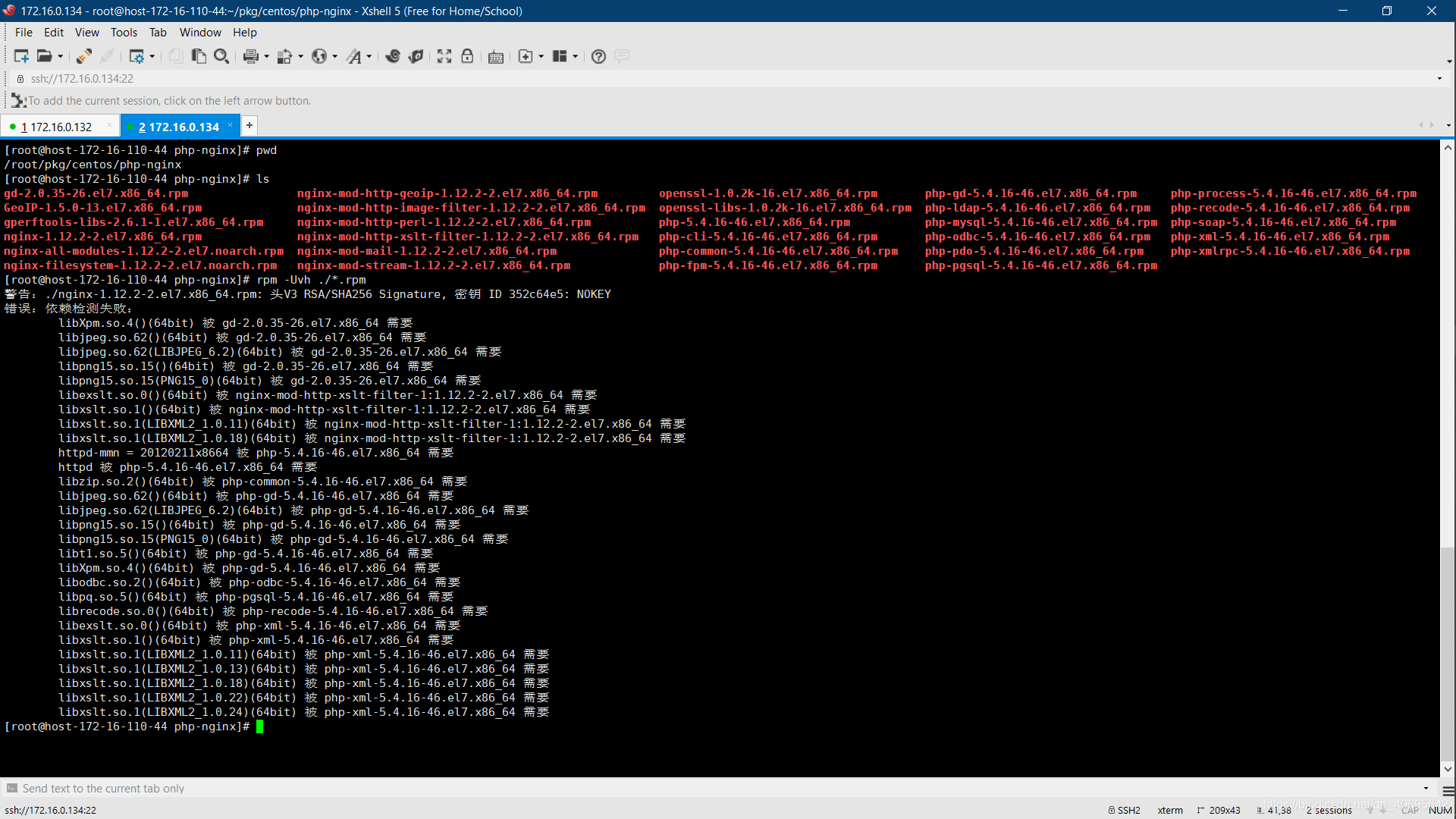The image size is (1456, 819).
Task: Open the Tools menu
Action: pos(124,33)
